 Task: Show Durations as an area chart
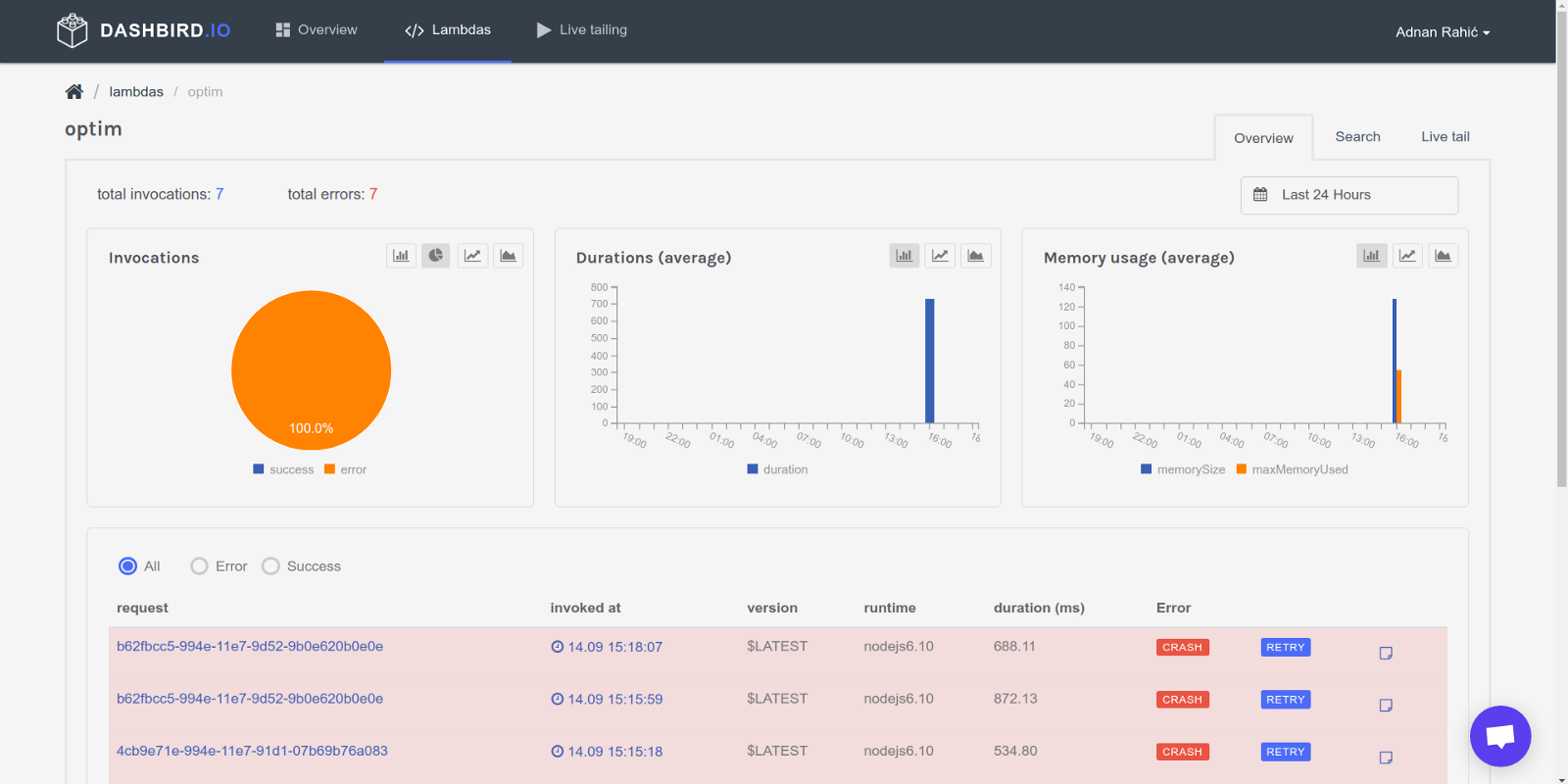point(976,256)
